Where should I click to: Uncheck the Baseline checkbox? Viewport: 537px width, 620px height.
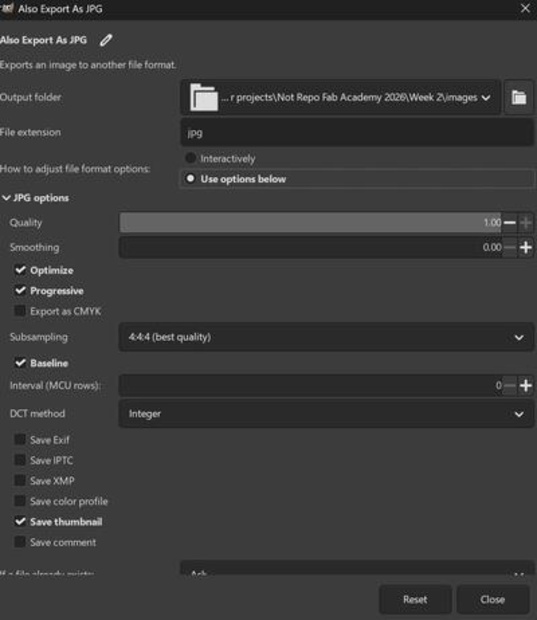coord(20,363)
